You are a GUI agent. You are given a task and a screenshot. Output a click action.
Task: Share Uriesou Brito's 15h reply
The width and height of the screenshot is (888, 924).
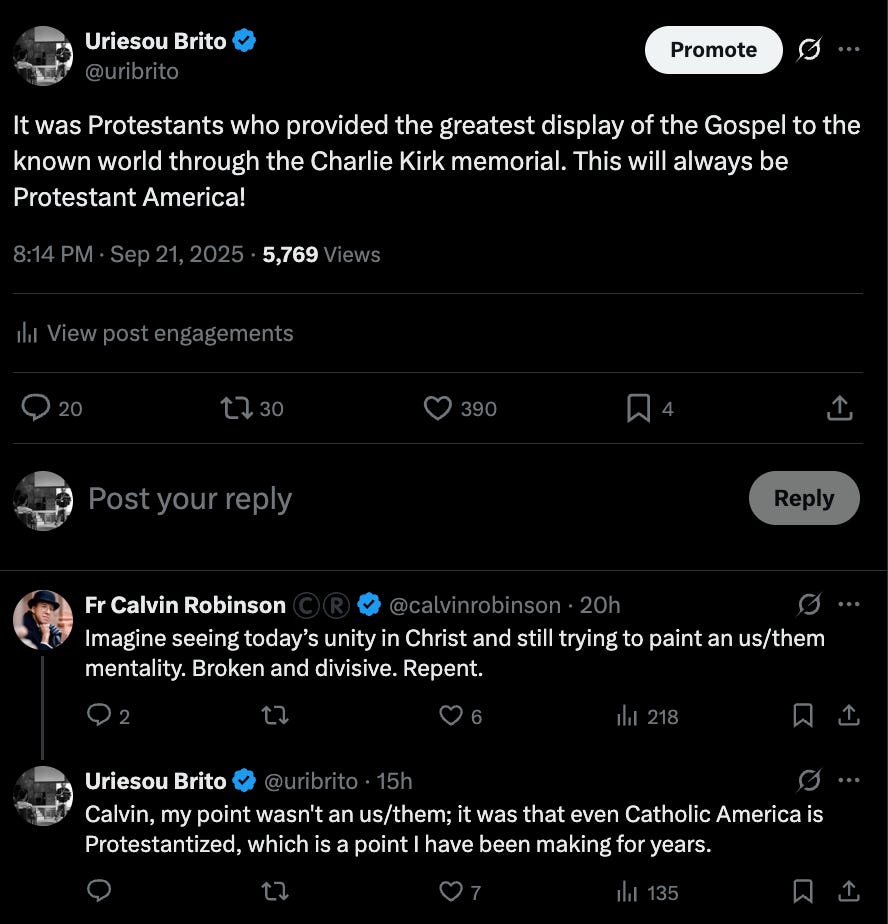pos(849,891)
